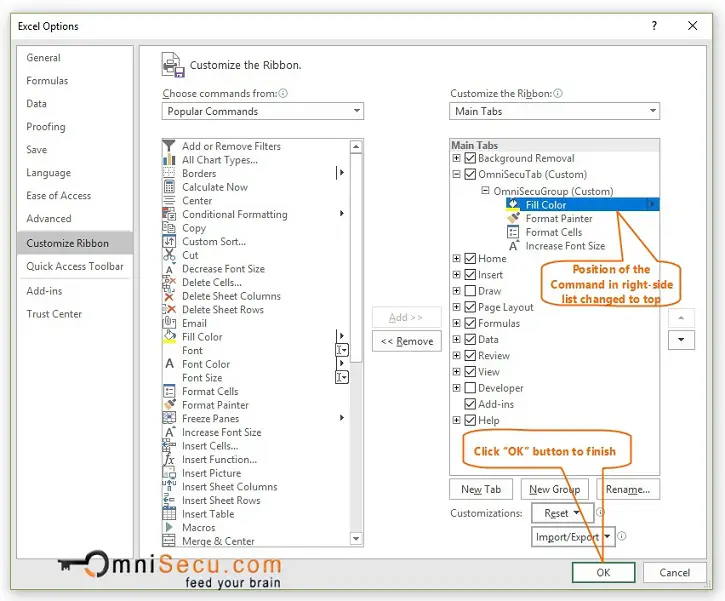The width and height of the screenshot is (725, 601).
Task: Click the Macros play icon
Action: tap(169, 527)
